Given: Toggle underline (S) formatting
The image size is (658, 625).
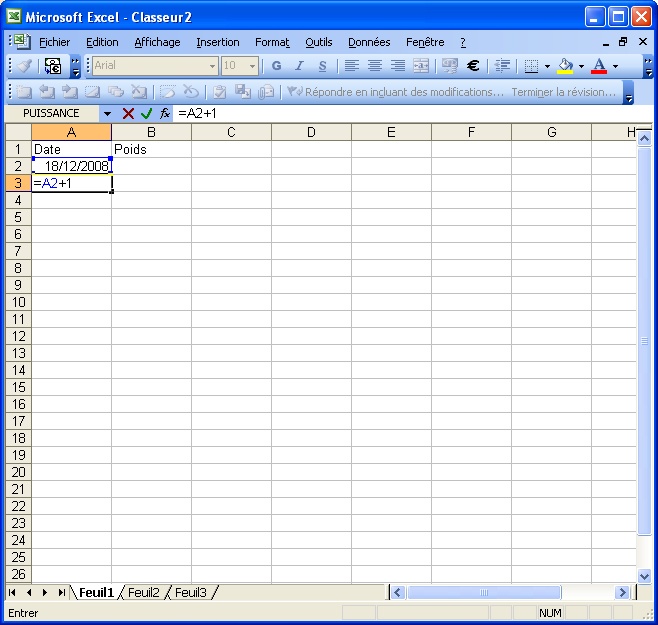Looking at the screenshot, I should pos(322,66).
